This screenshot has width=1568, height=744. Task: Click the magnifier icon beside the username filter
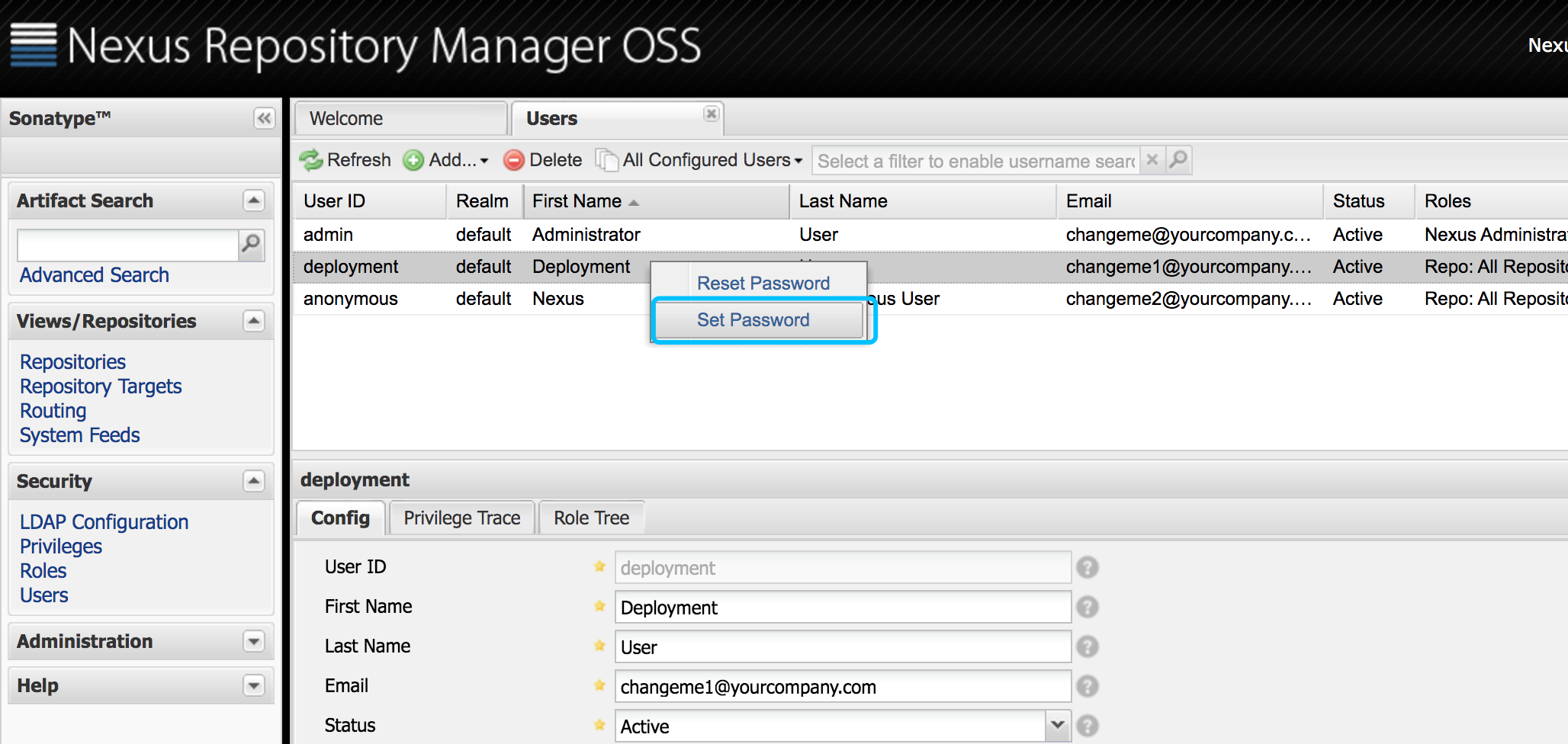click(x=1178, y=160)
